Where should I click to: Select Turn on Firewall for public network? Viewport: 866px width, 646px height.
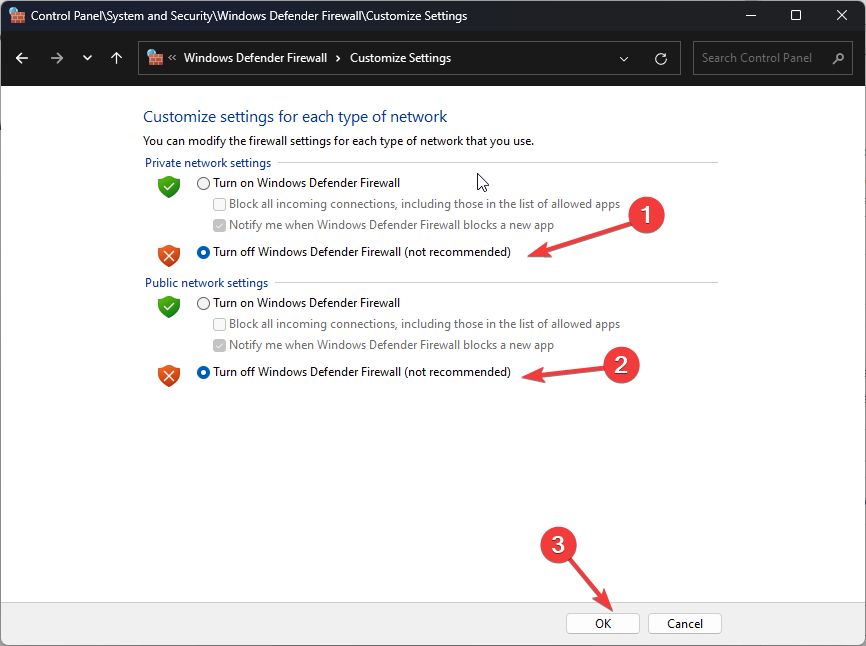(x=203, y=303)
